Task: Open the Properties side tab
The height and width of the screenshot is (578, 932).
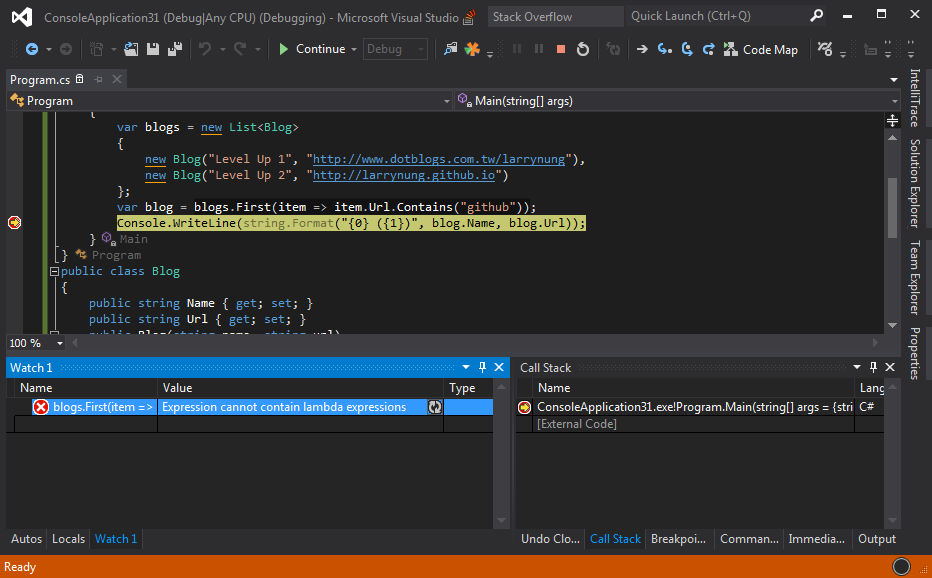Action: click(x=915, y=353)
